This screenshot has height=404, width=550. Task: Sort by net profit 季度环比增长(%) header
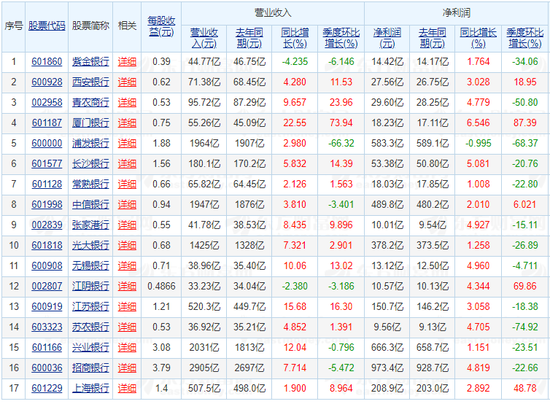(525, 38)
